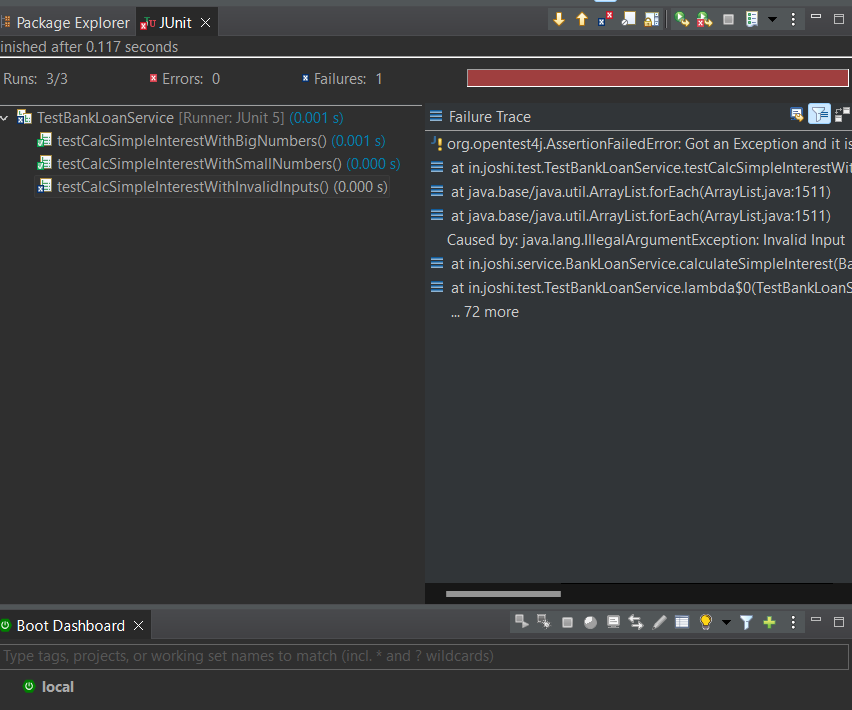Open TestBankLoanService.testCalcSimpleInterestWit stack frame
Viewport: 852px width, 710px height.
pos(641,168)
